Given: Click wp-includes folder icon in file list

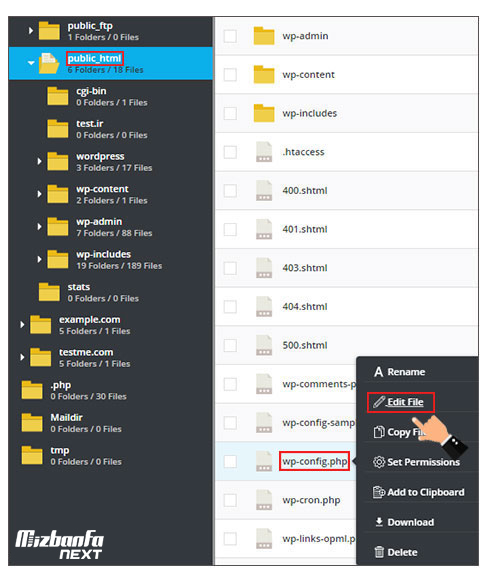Looking at the screenshot, I should (264, 113).
